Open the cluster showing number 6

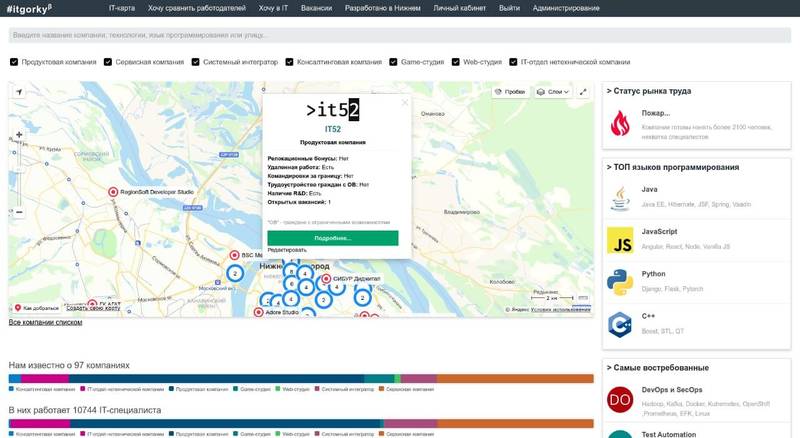tap(291, 284)
